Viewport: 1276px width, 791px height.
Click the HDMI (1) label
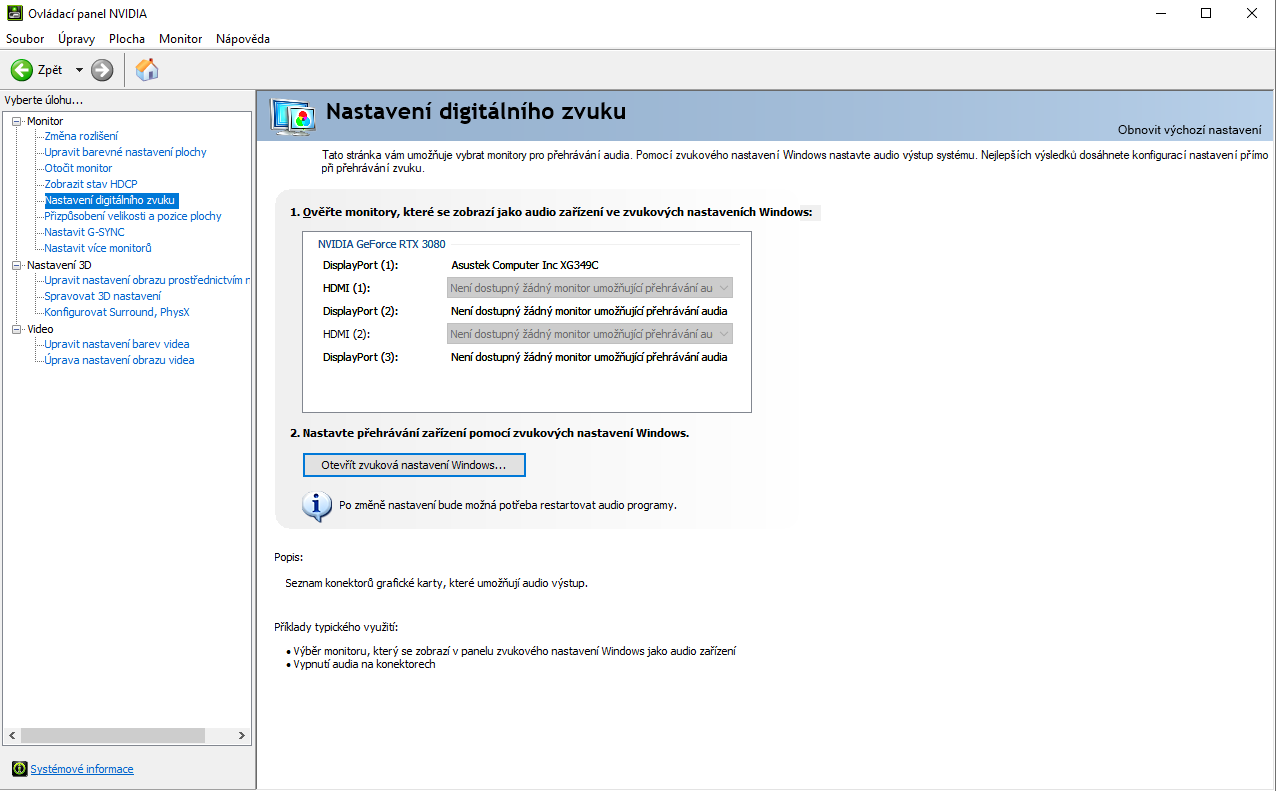346,288
